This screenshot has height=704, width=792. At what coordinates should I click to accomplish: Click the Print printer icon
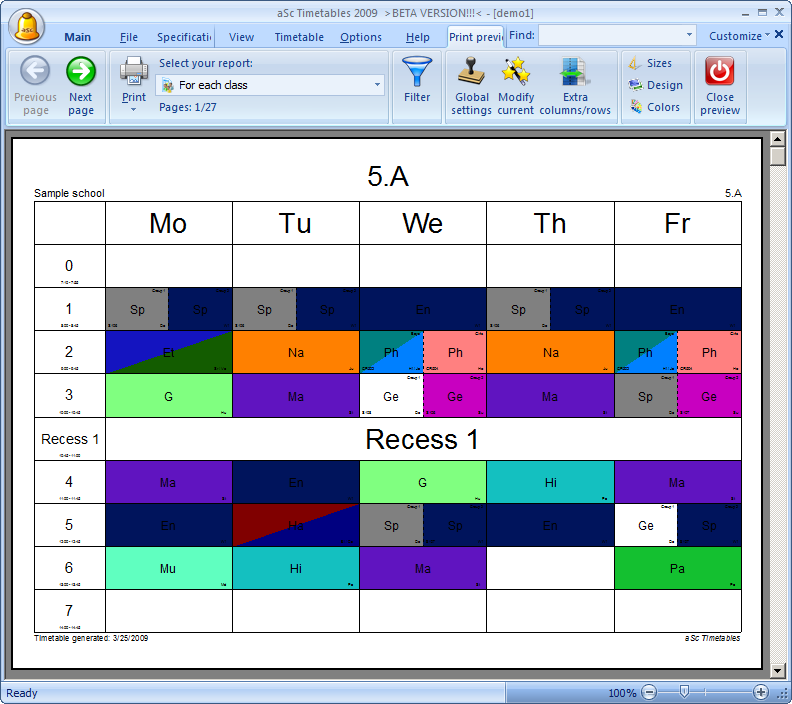[x=134, y=72]
